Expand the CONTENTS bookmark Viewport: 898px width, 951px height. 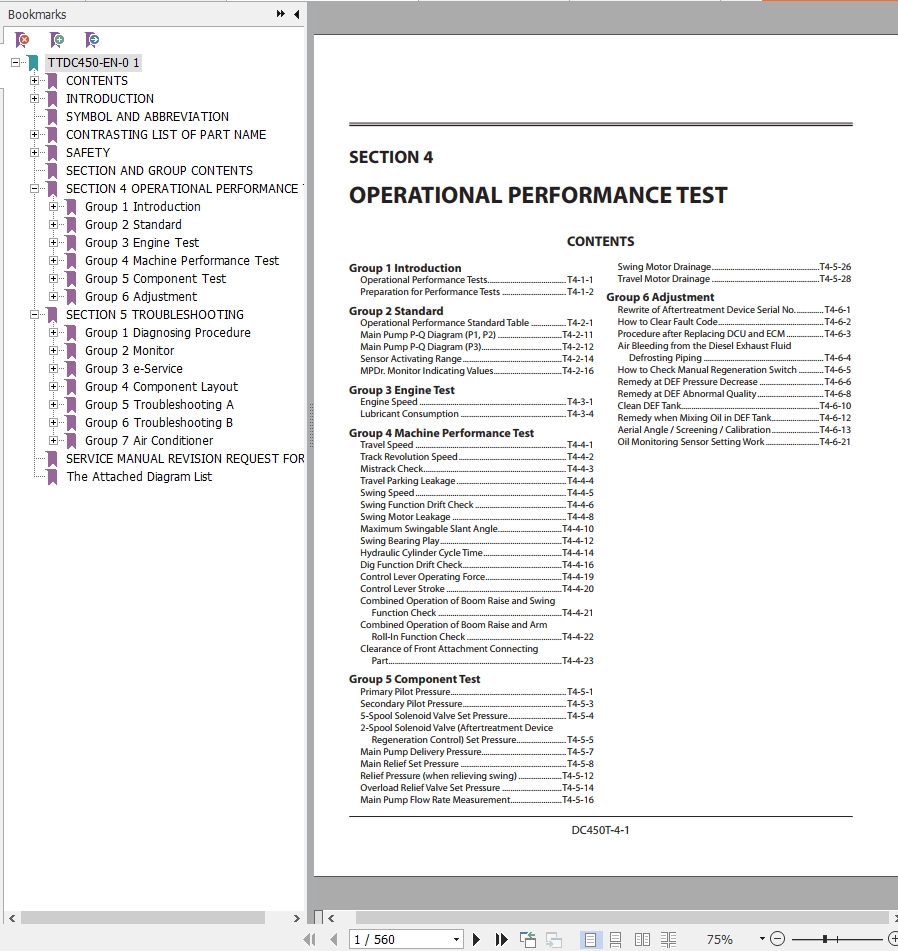point(35,81)
